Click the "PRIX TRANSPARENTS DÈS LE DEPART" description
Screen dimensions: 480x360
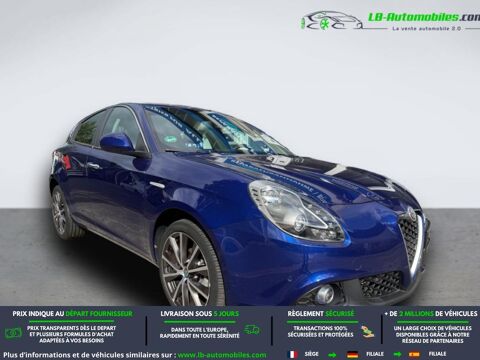[72, 334]
